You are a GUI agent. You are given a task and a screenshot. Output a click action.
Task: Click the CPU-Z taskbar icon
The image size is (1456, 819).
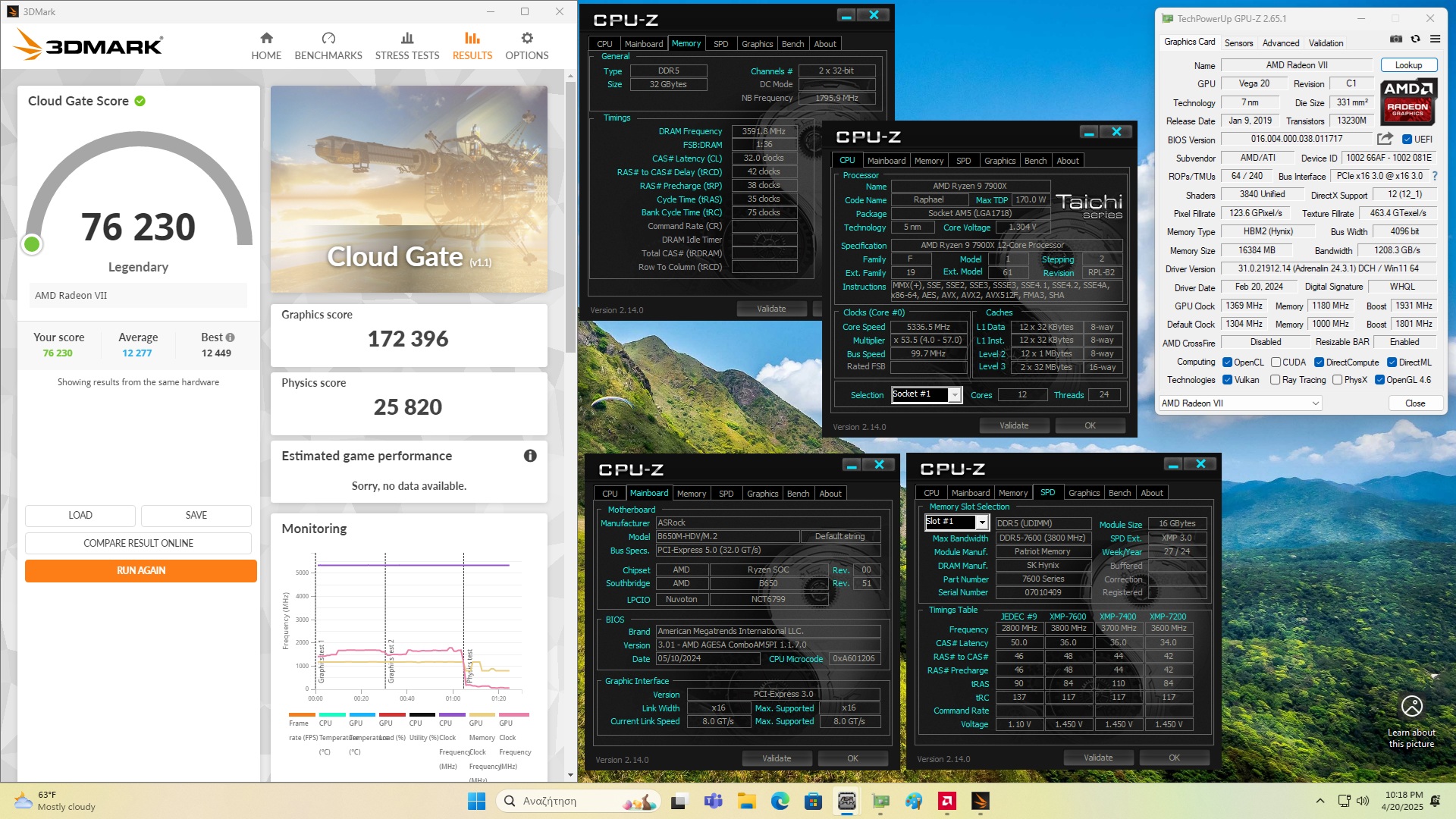(847, 801)
